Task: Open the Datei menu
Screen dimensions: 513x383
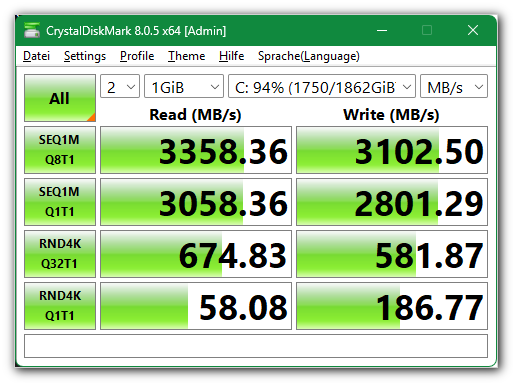Action: coord(36,56)
